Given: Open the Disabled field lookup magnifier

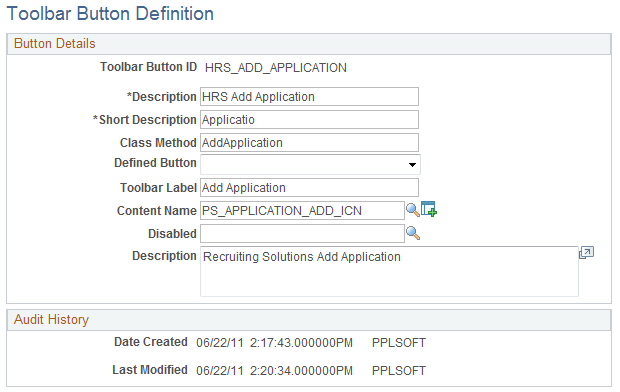Looking at the screenshot, I should tap(412, 233).
